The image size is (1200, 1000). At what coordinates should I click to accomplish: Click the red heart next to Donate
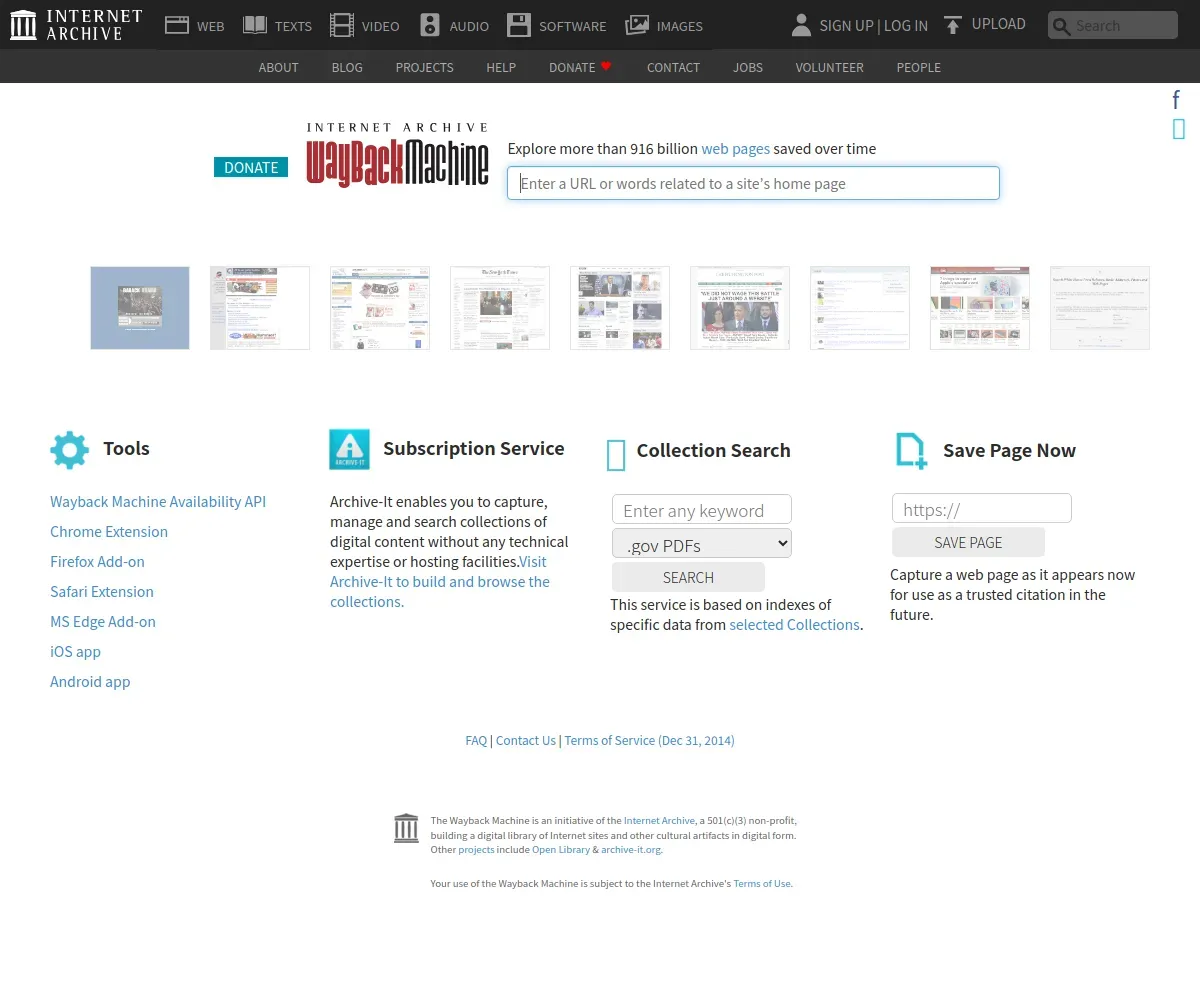(606, 66)
